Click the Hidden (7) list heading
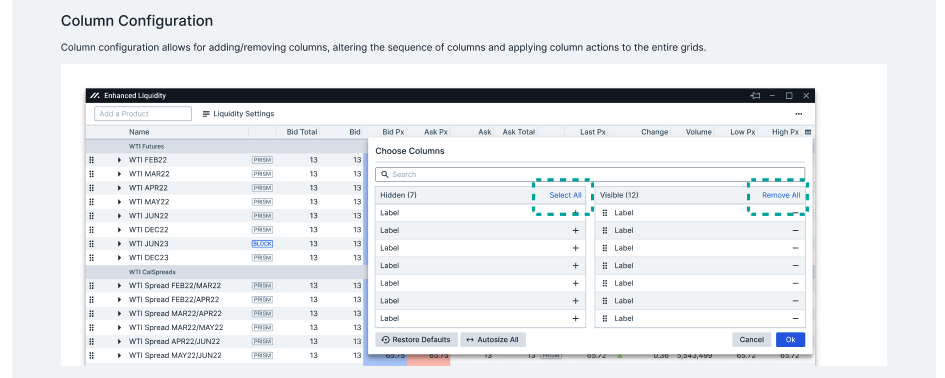The image size is (945, 378). pos(398,195)
